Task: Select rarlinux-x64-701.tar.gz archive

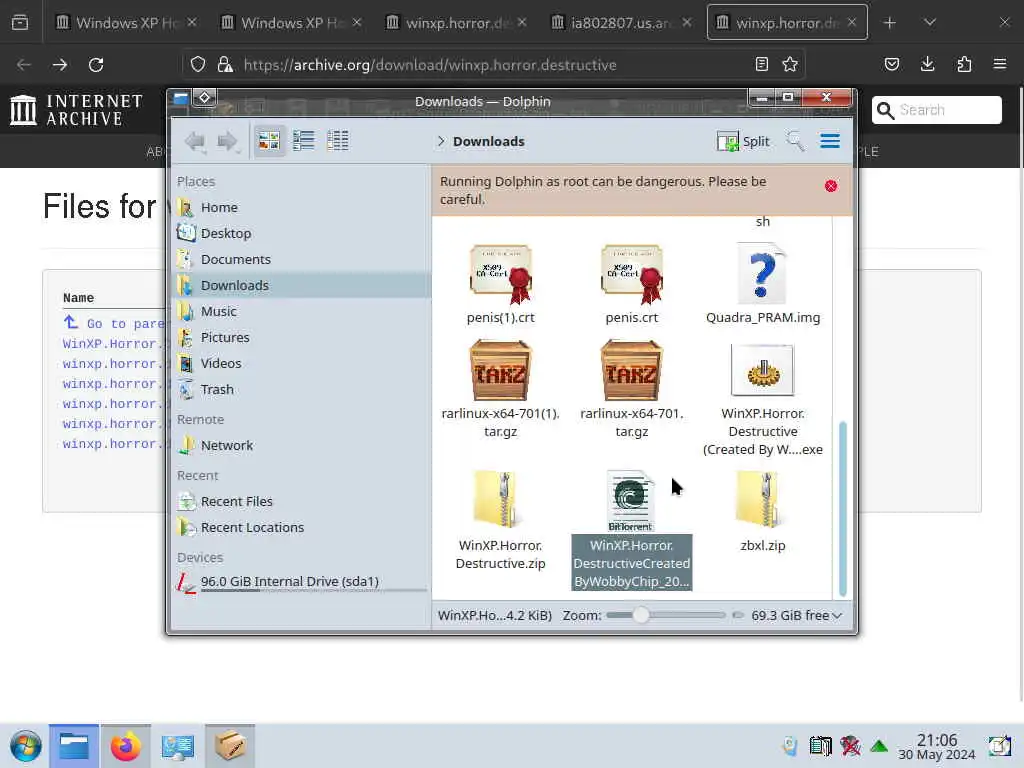Action: click(x=632, y=389)
